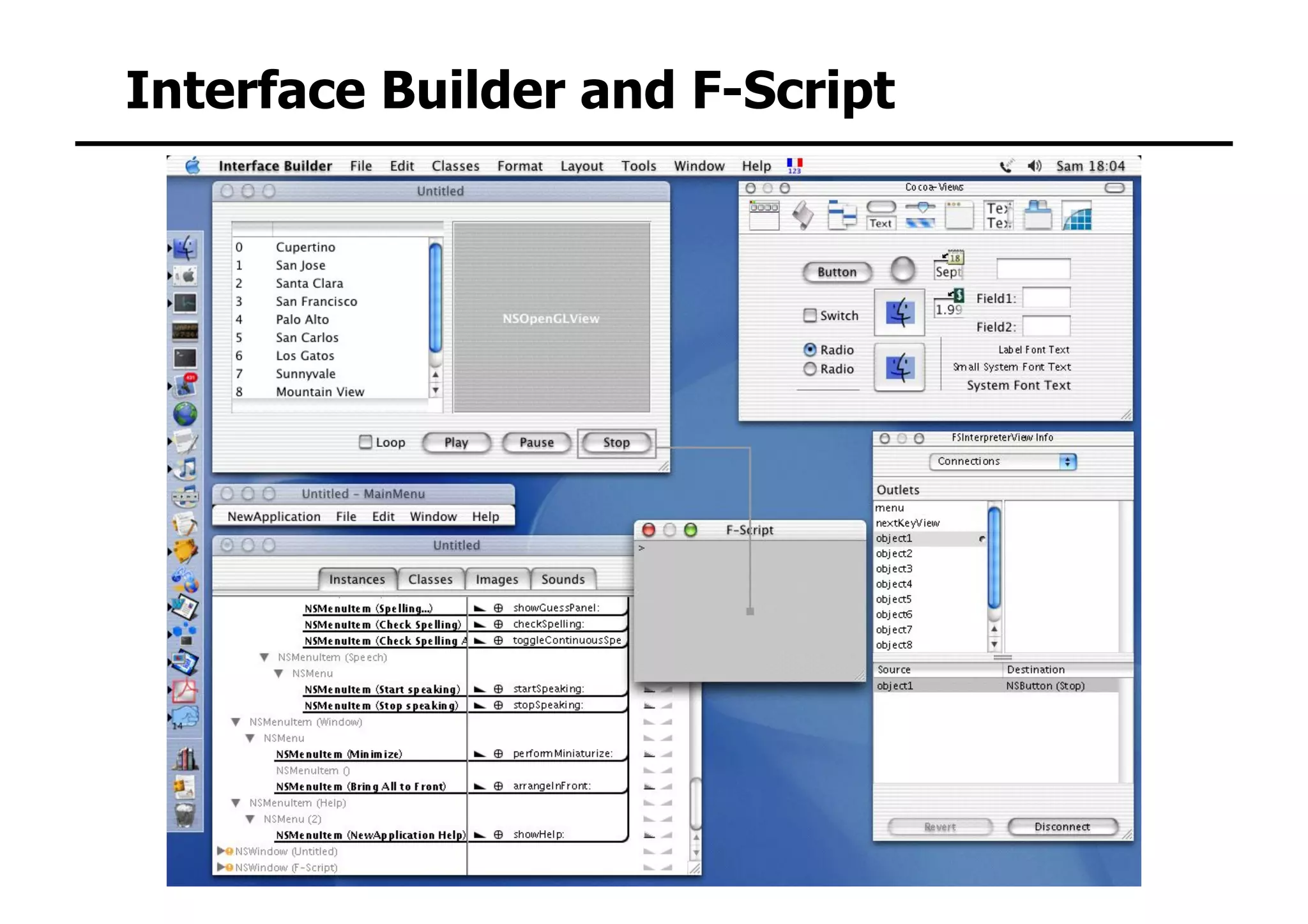The image size is (1308, 924).
Task: Collapse the NSMenuItem (Speech) tree node
Action: tap(264, 657)
